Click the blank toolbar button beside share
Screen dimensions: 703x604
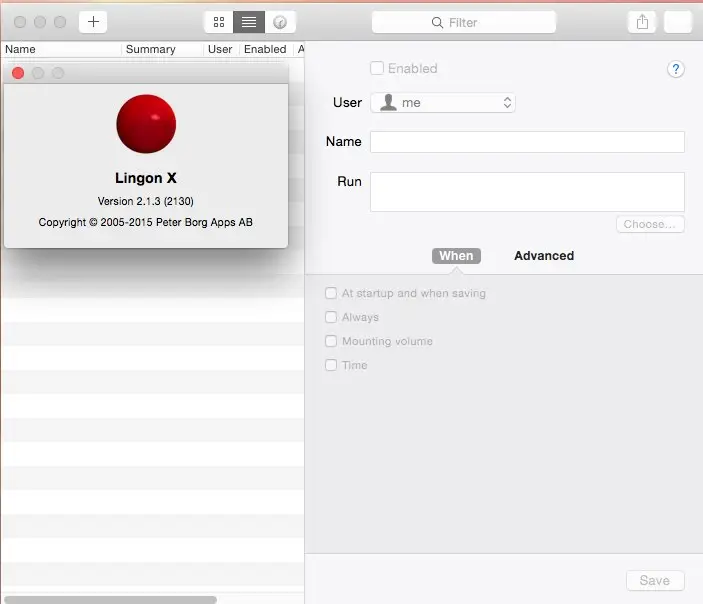(x=678, y=22)
